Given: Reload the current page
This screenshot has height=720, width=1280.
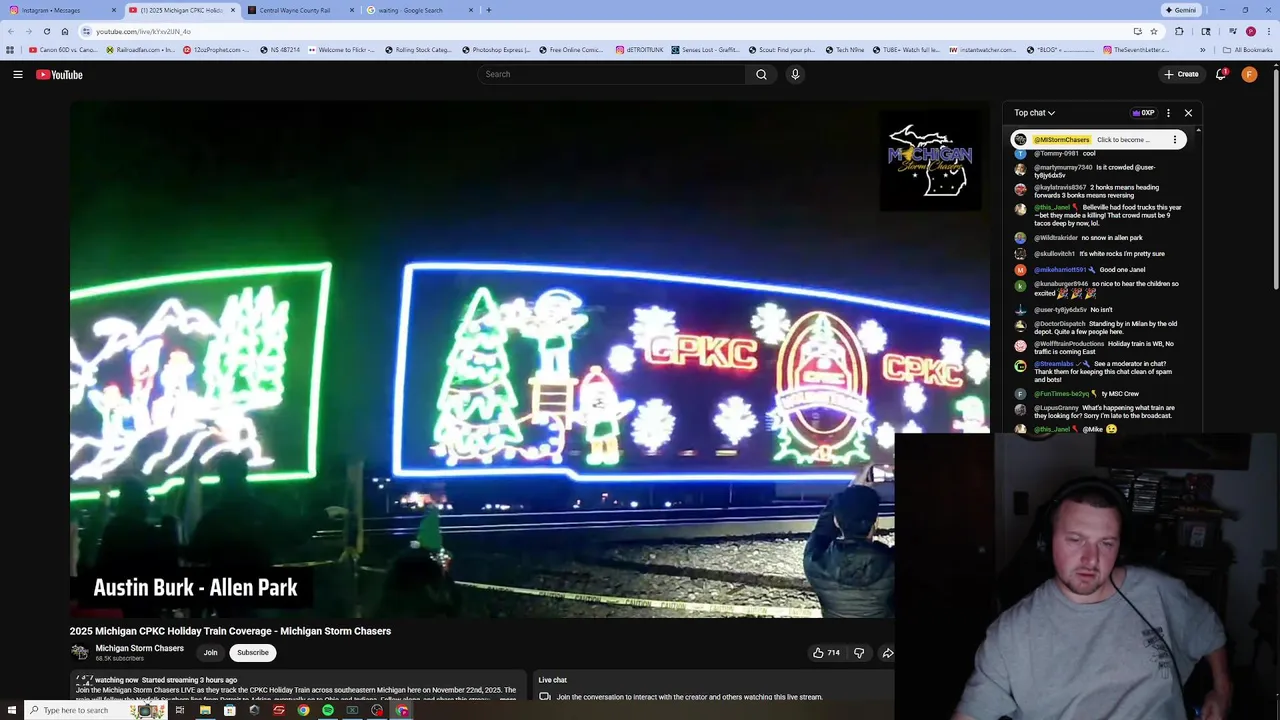Looking at the screenshot, I should click(x=46, y=31).
